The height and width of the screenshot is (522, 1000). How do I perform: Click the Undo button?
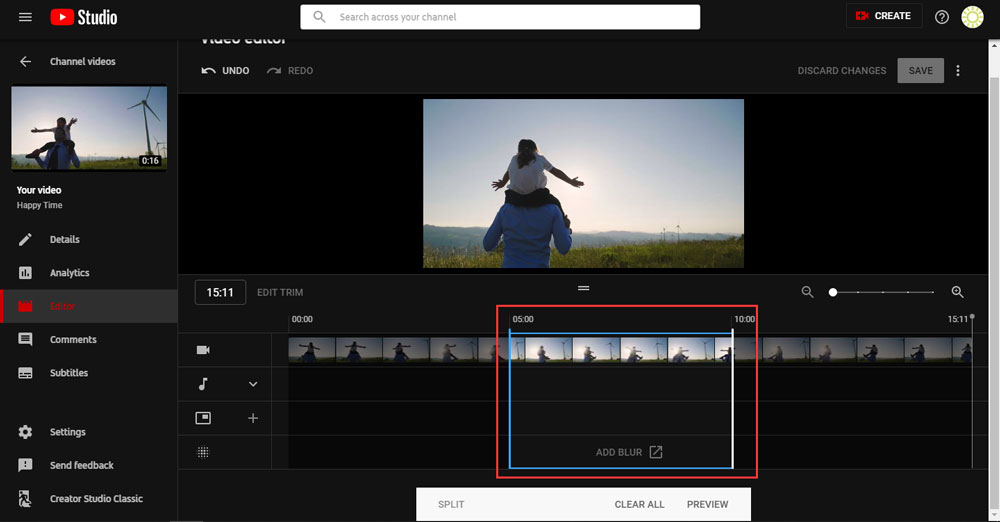(x=225, y=71)
